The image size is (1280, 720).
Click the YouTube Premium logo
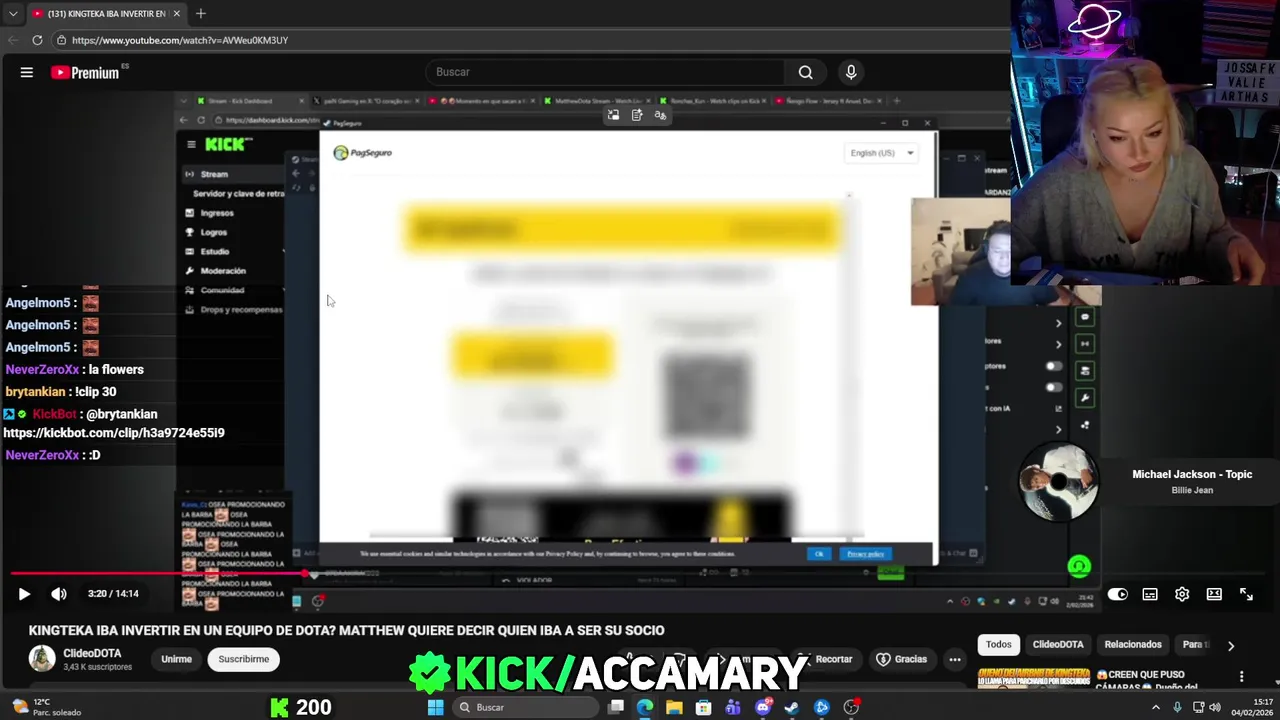tap(85, 72)
